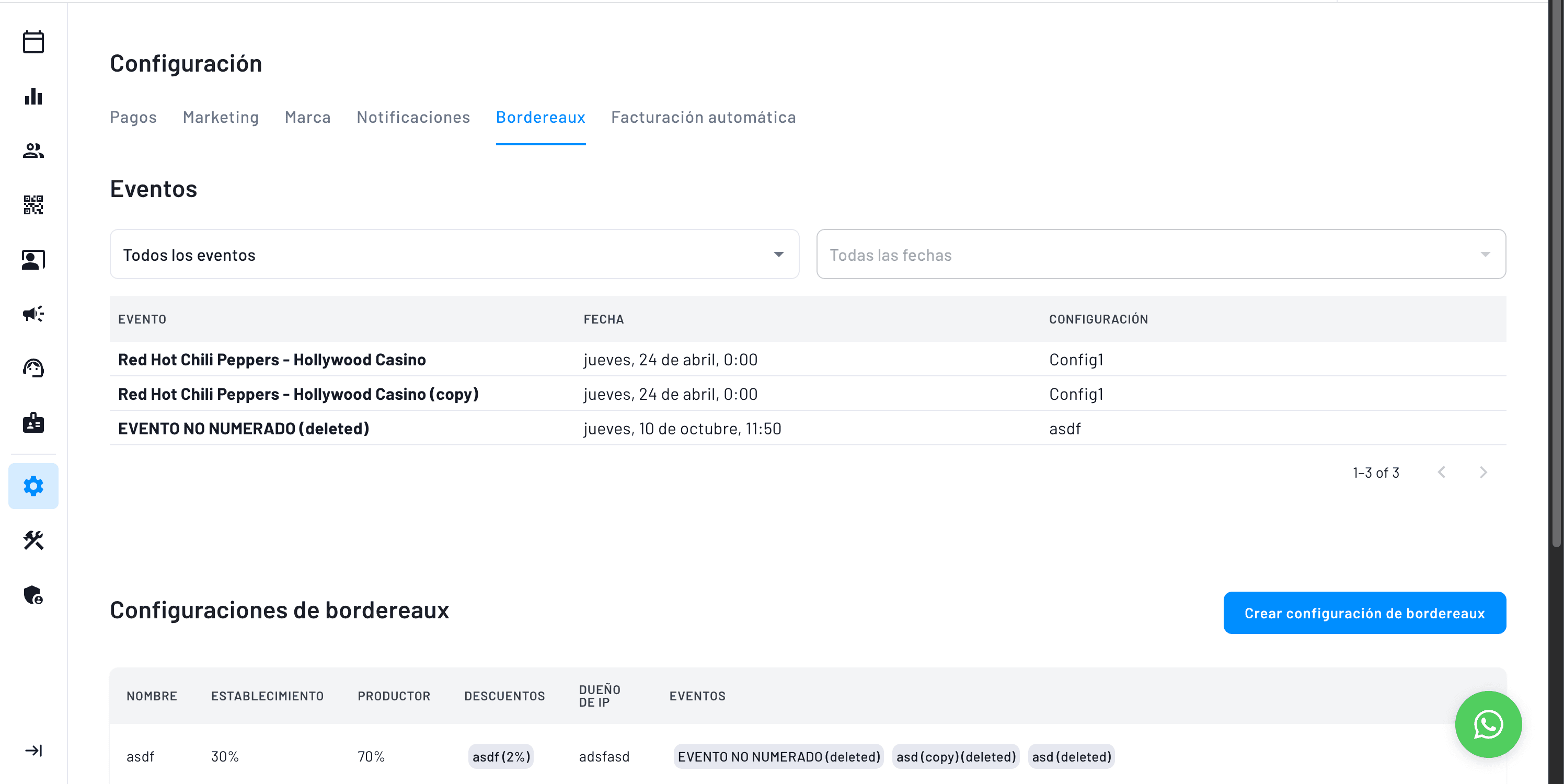Open WhatsApp chat bubble

(1488, 724)
